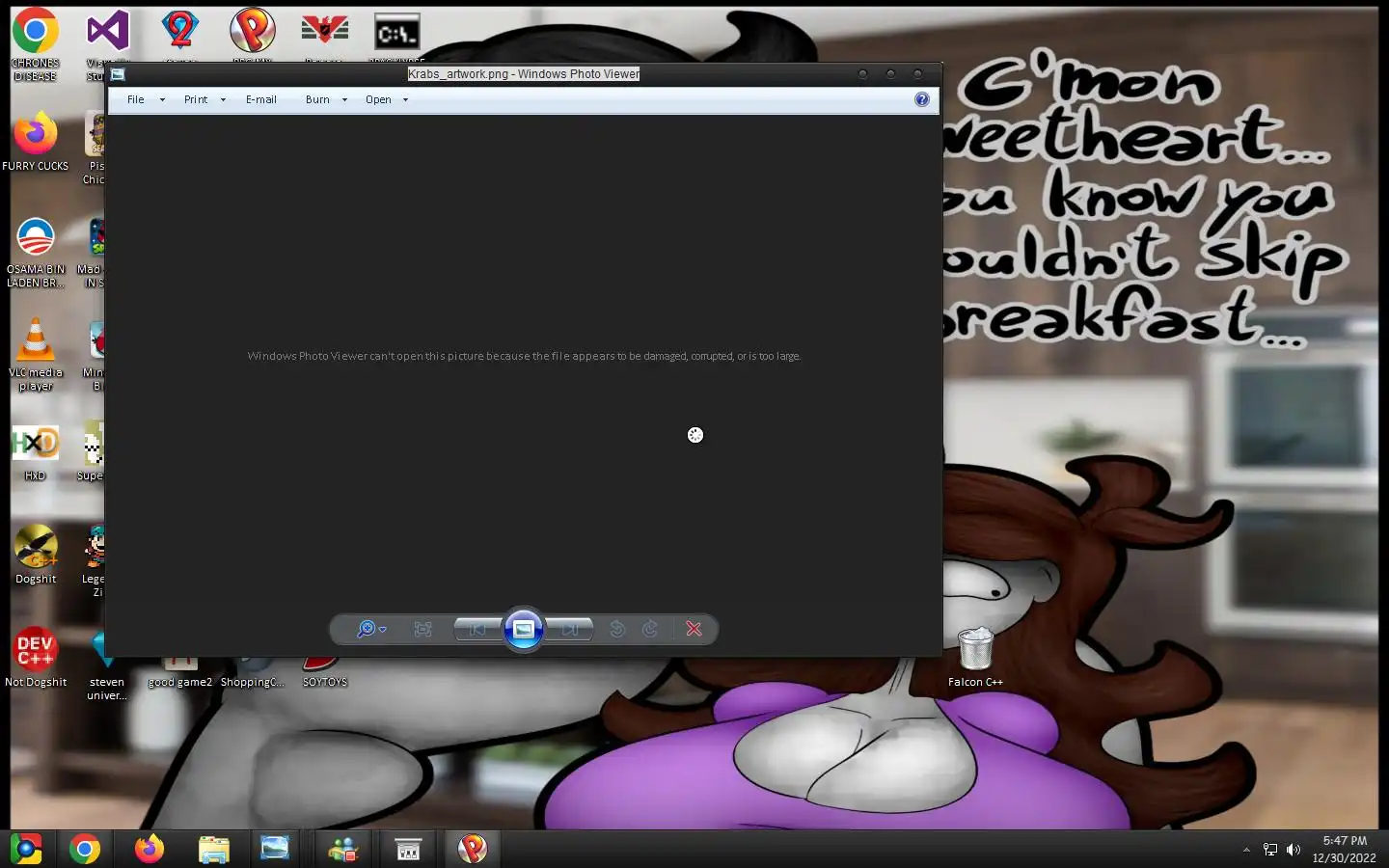The width and height of the screenshot is (1389, 868).
Task: Open the Peggle taskbar button
Action: 472,849
